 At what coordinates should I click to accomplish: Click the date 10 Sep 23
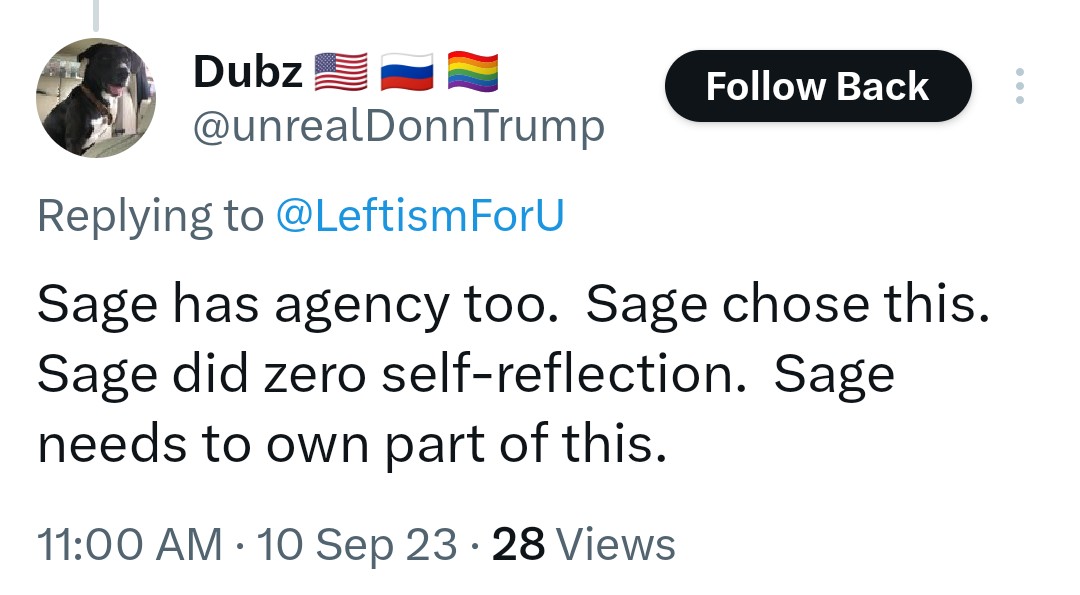(x=357, y=545)
